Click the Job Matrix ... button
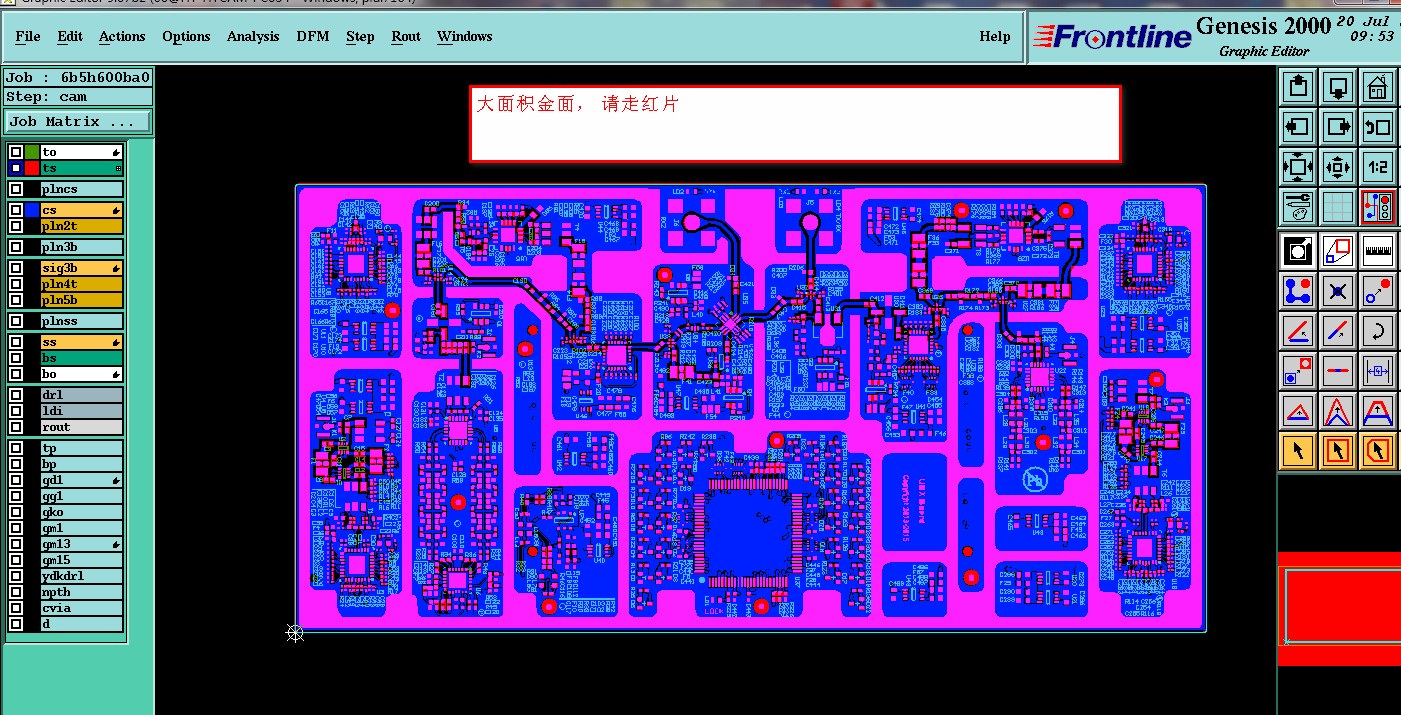Viewport: 1401px width, 715px height. pos(78,122)
